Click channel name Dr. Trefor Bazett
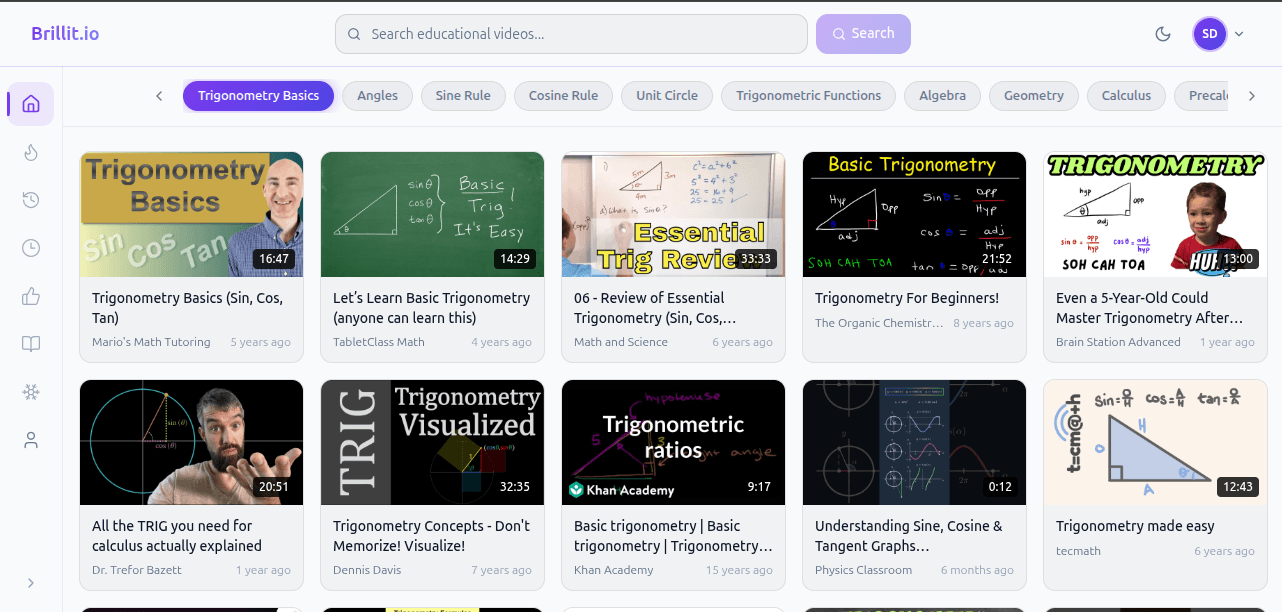The width and height of the screenshot is (1282, 612). [x=137, y=570]
